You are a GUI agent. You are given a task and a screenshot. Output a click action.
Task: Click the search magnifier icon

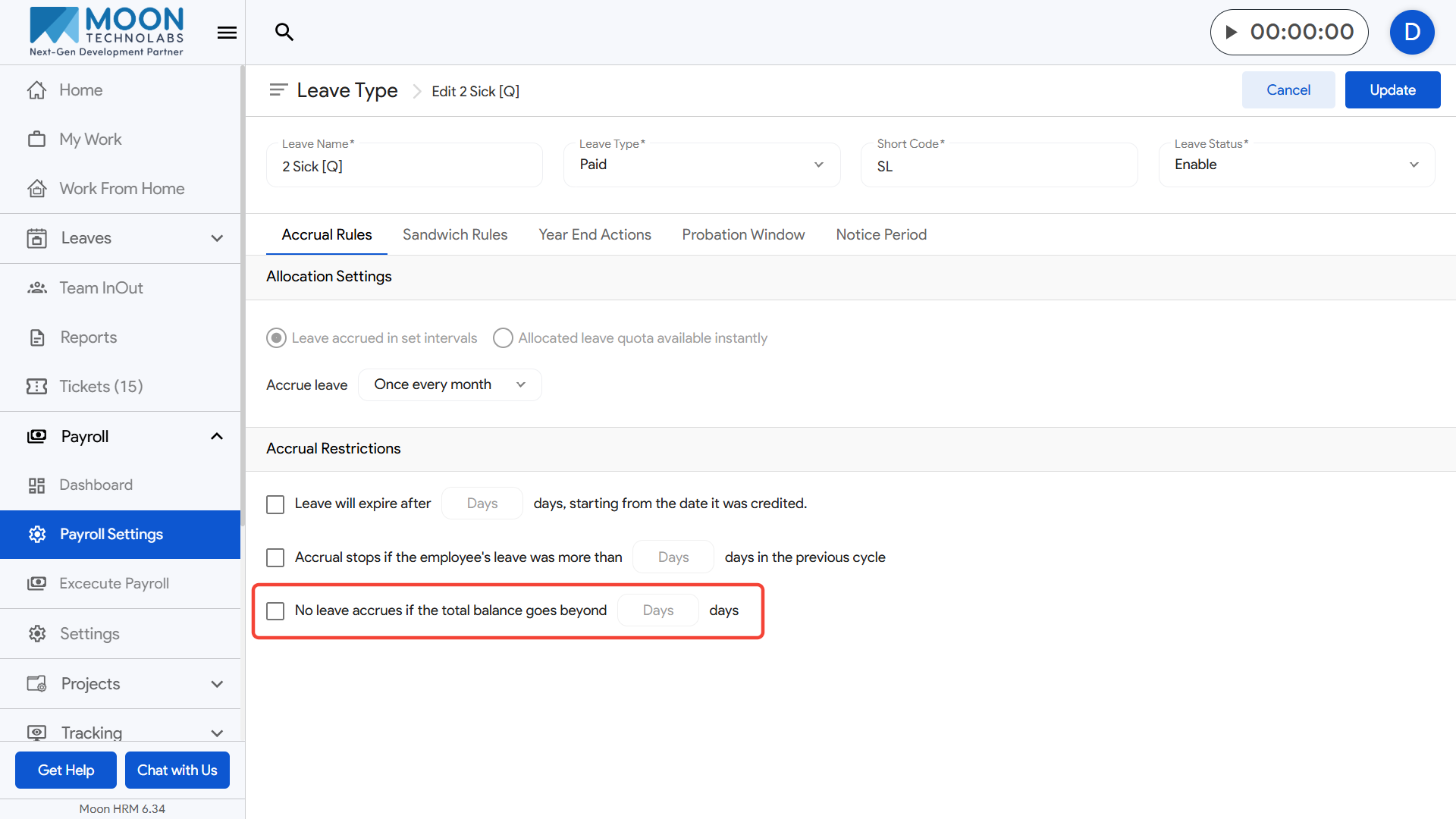(x=284, y=32)
